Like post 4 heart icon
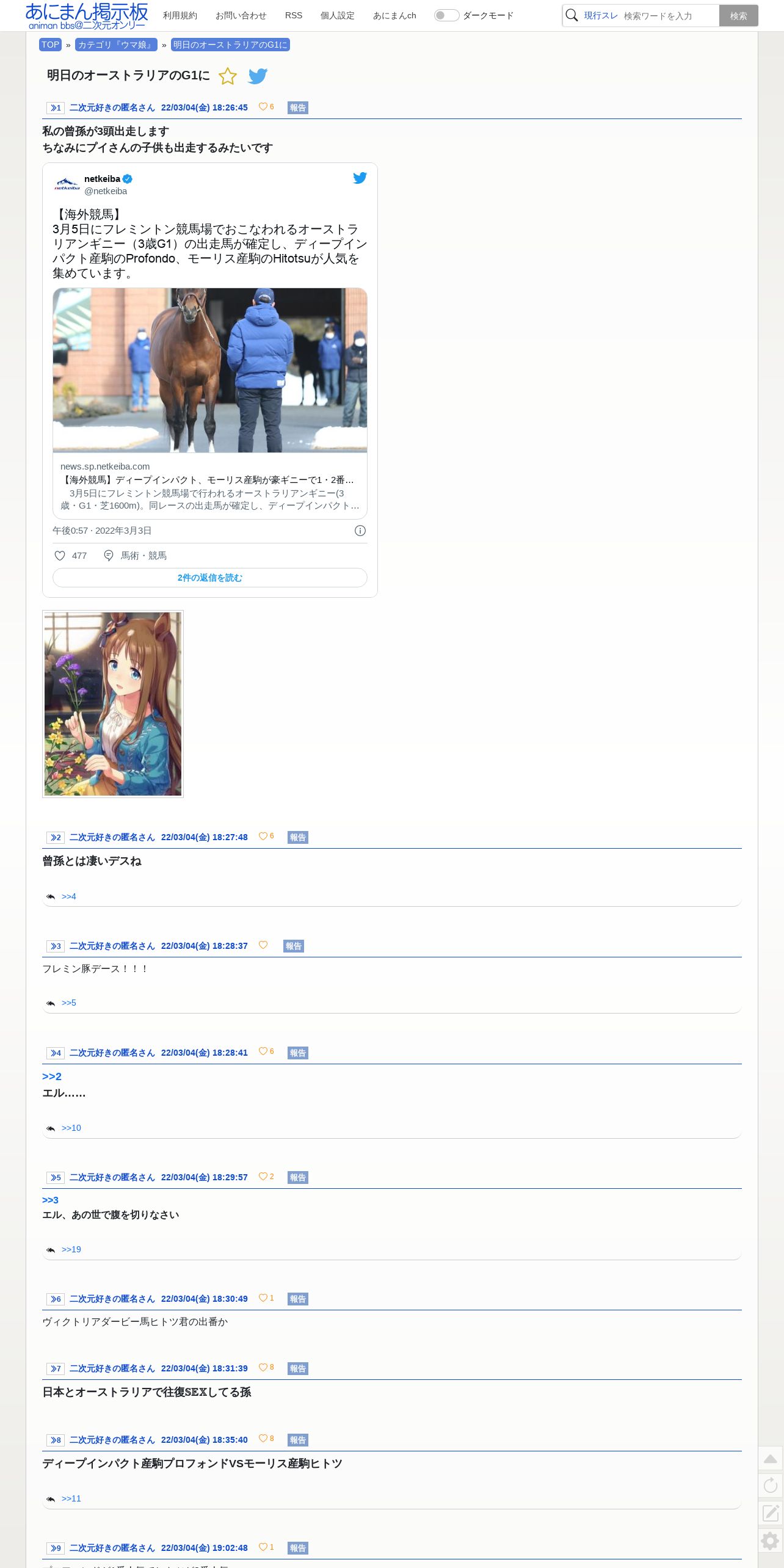This screenshot has width=784, height=1568. pos(263,1051)
